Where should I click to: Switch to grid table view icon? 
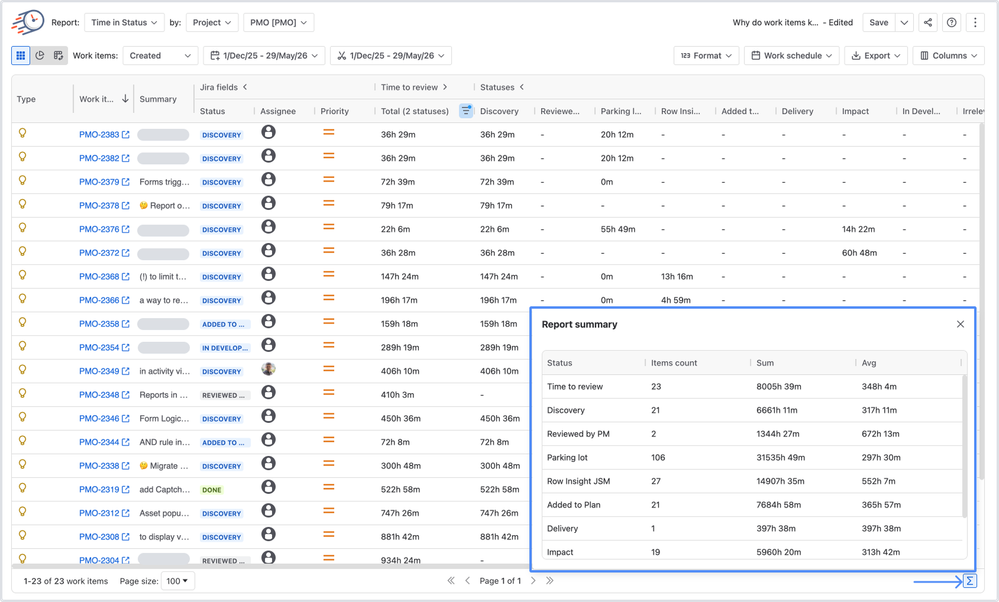pos(20,55)
